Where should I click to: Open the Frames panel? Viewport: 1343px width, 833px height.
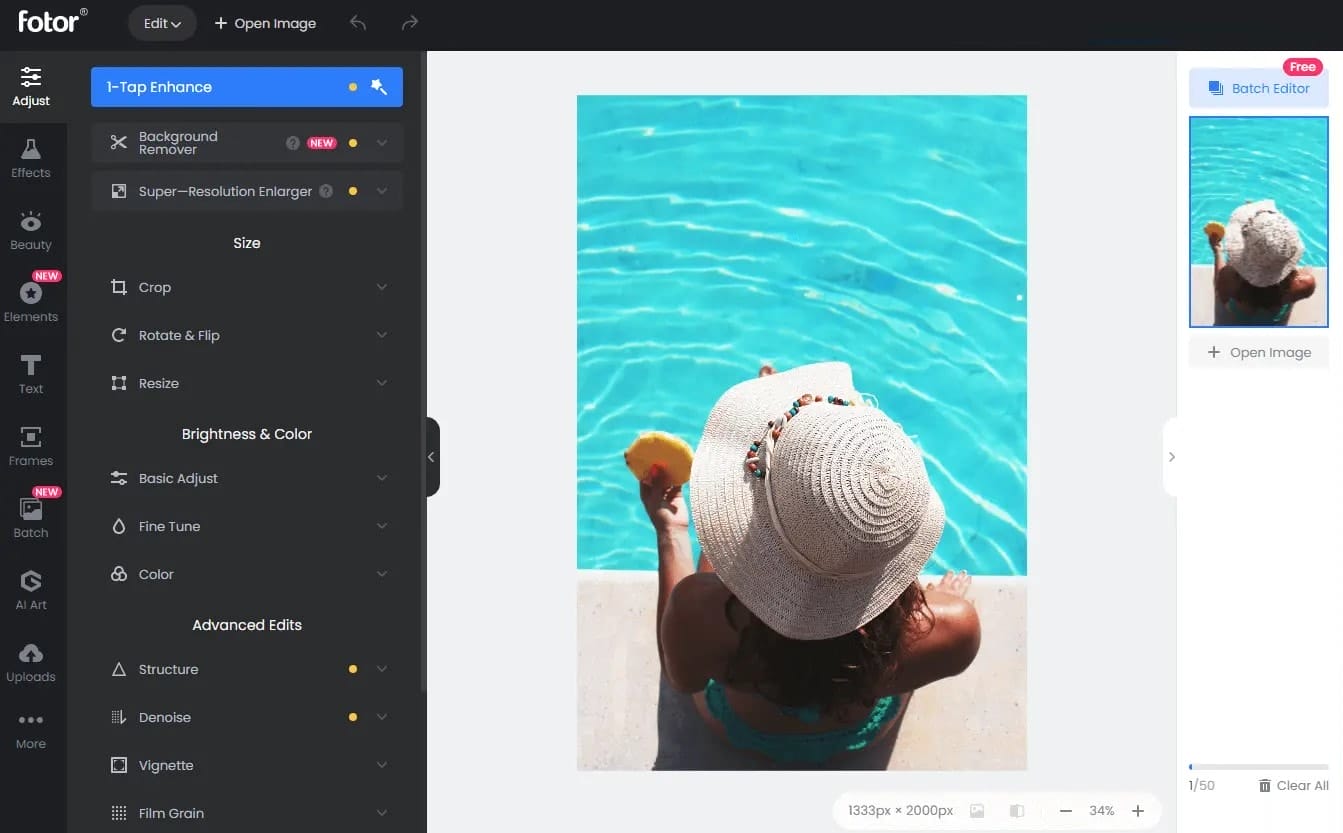pyautogui.click(x=31, y=446)
